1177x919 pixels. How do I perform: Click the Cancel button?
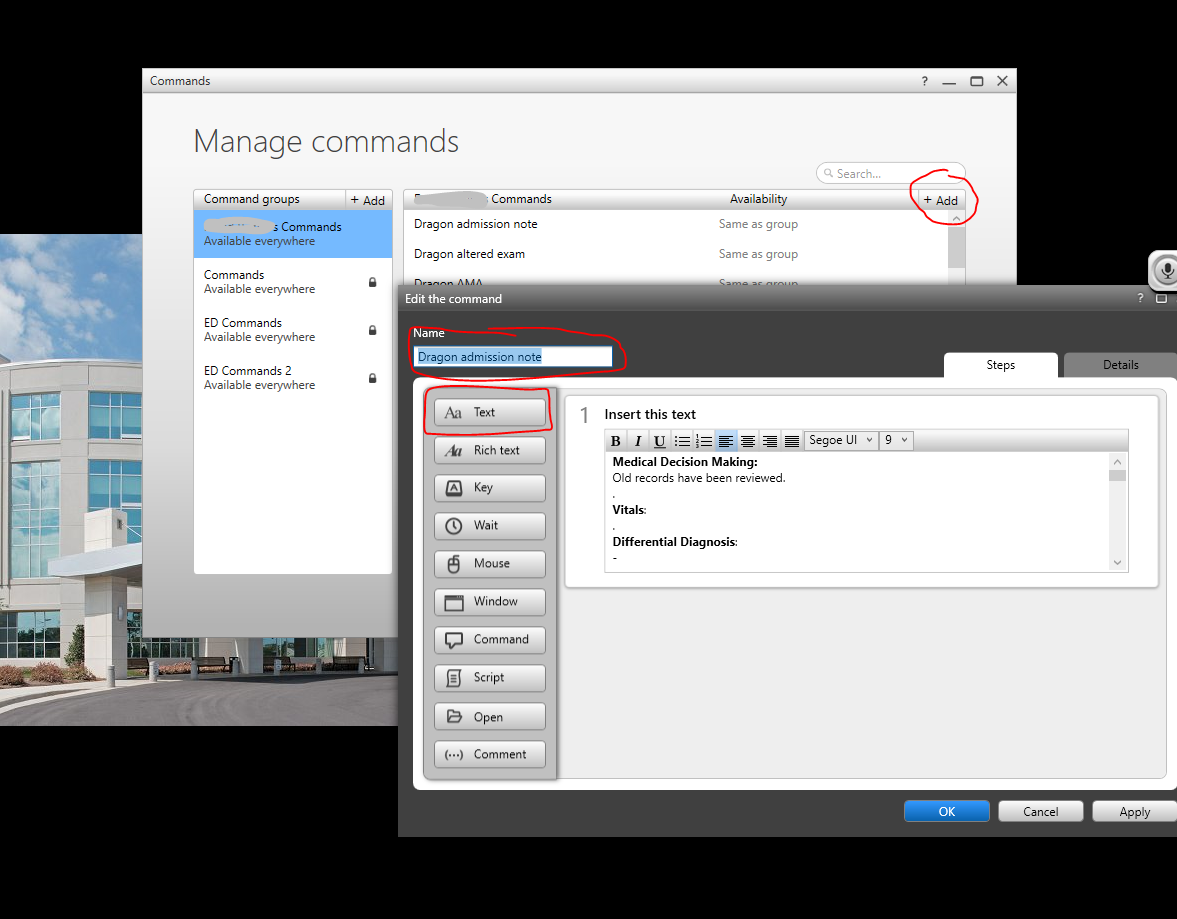point(1040,812)
